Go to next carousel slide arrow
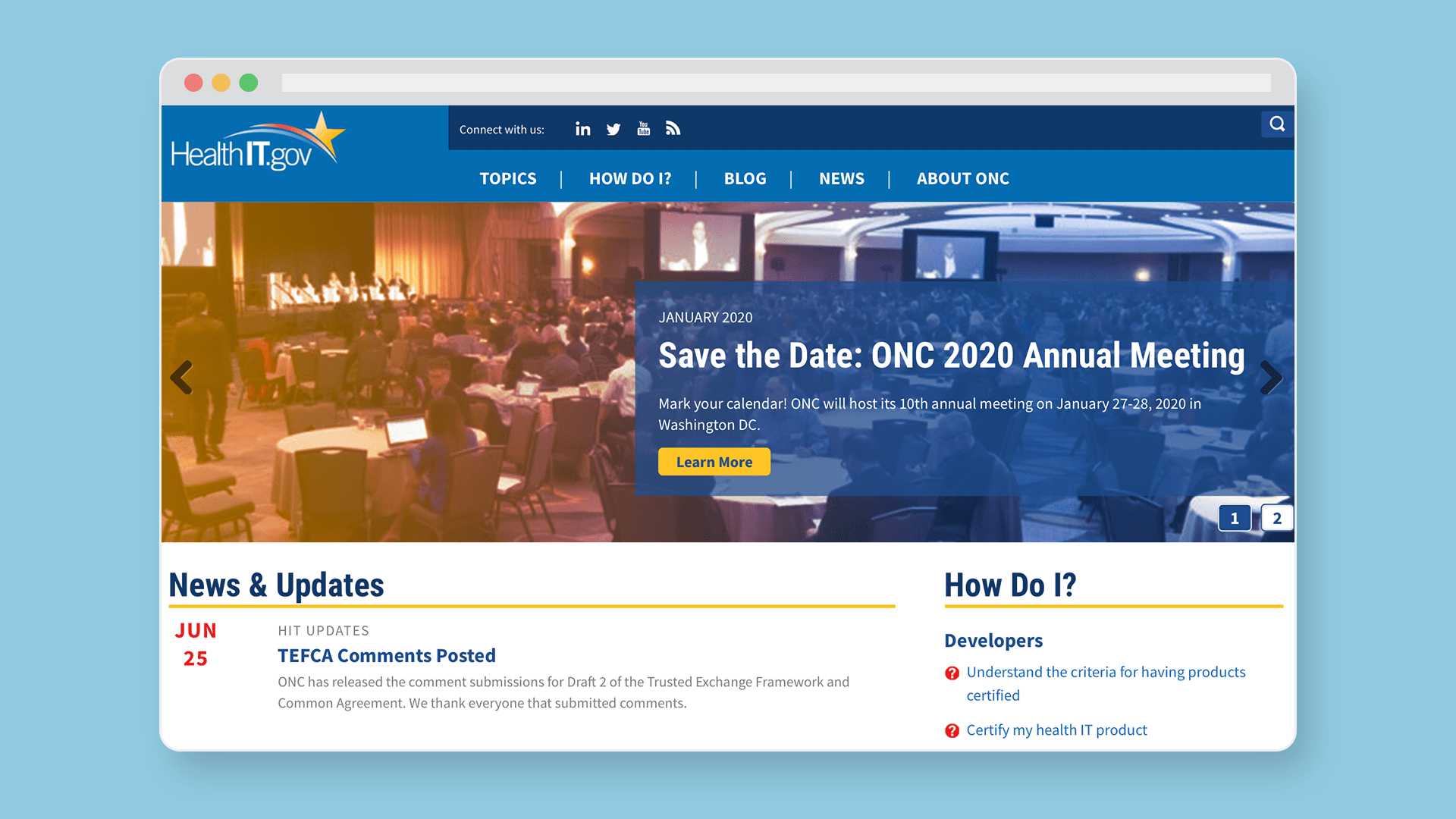Screen dimensions: 1456x819 click(1271, 377)
